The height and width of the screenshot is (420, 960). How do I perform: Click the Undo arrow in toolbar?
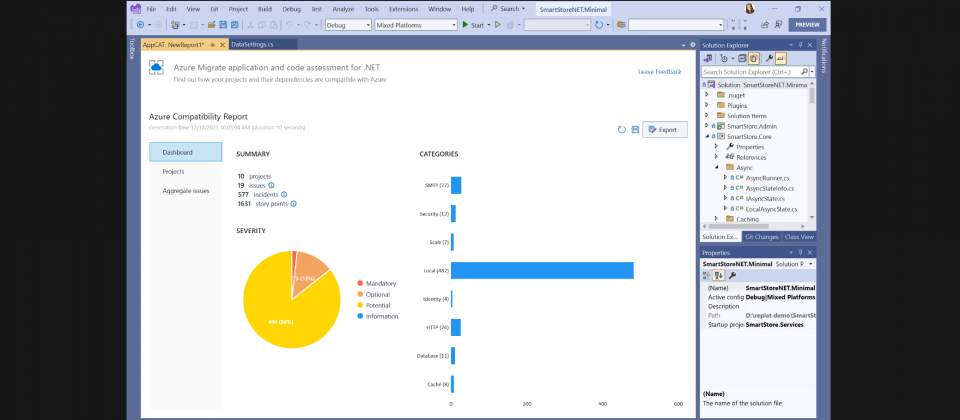[288, 25]
